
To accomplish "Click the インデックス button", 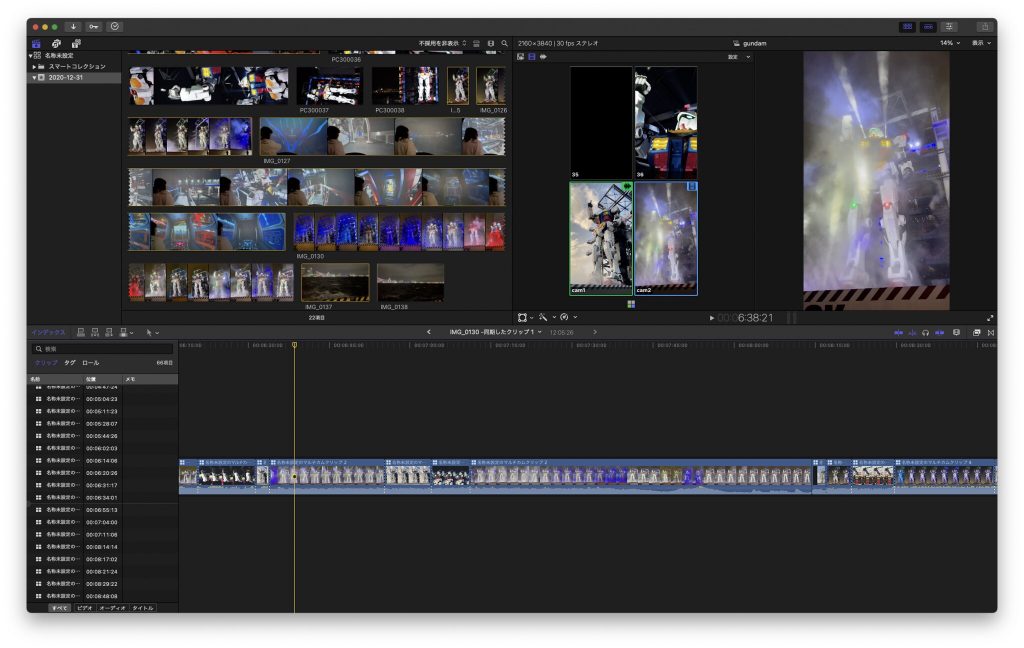I will 48,332.
